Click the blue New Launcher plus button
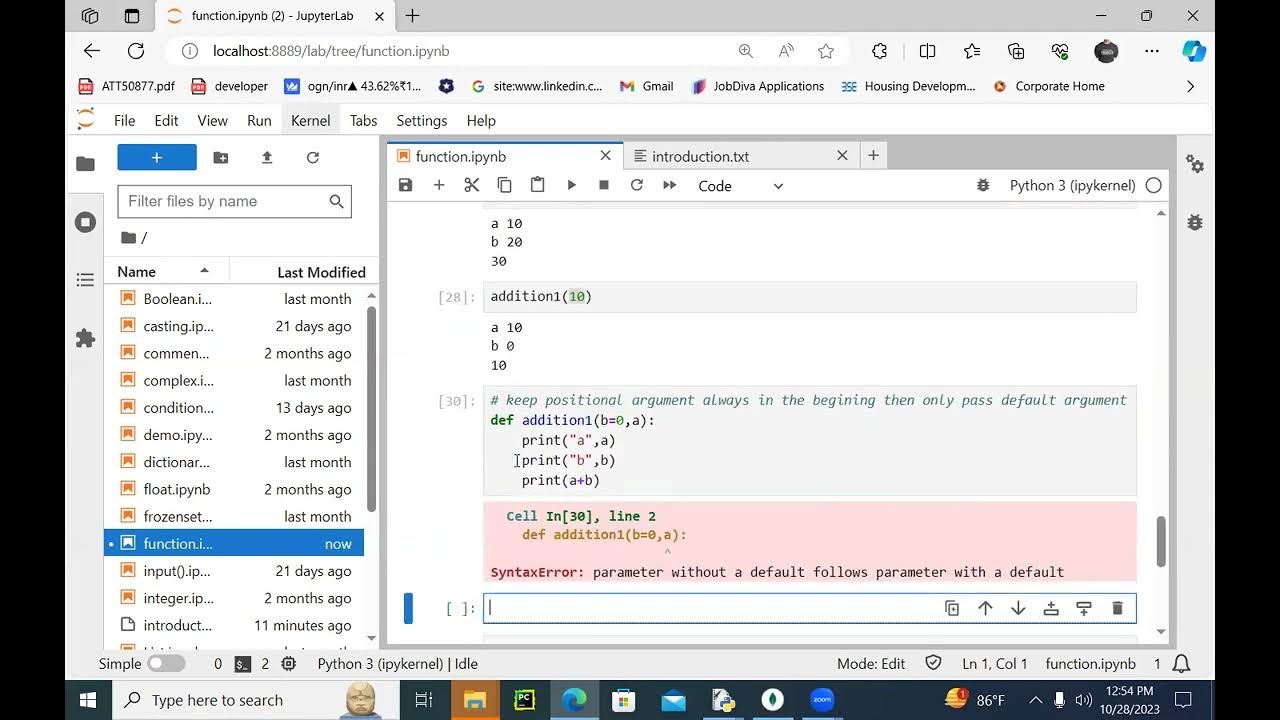The image size is (1280, 720). pyautogui.click(x=157, y=157)
